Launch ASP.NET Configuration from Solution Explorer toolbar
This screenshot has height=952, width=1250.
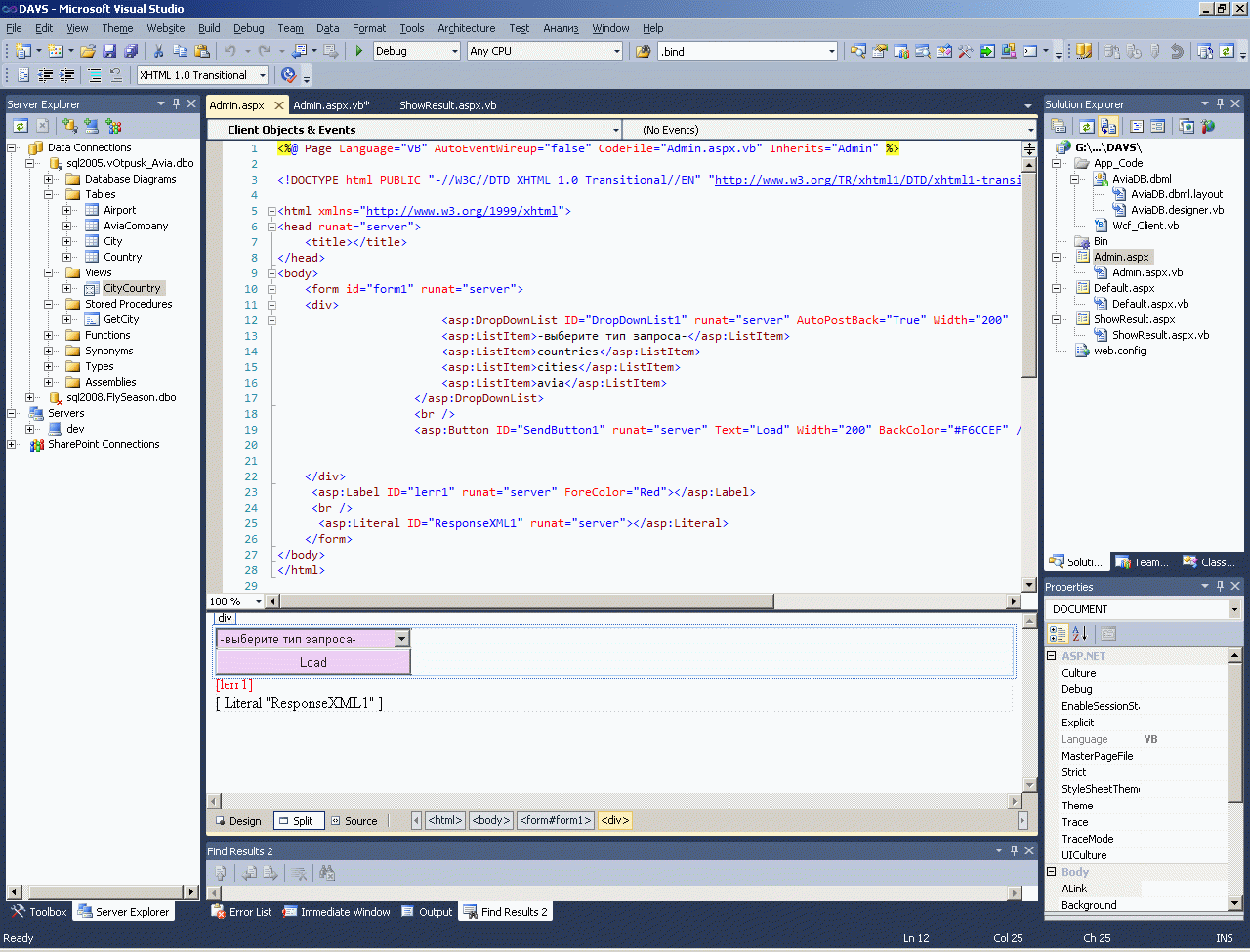(x=1209, y=126)
